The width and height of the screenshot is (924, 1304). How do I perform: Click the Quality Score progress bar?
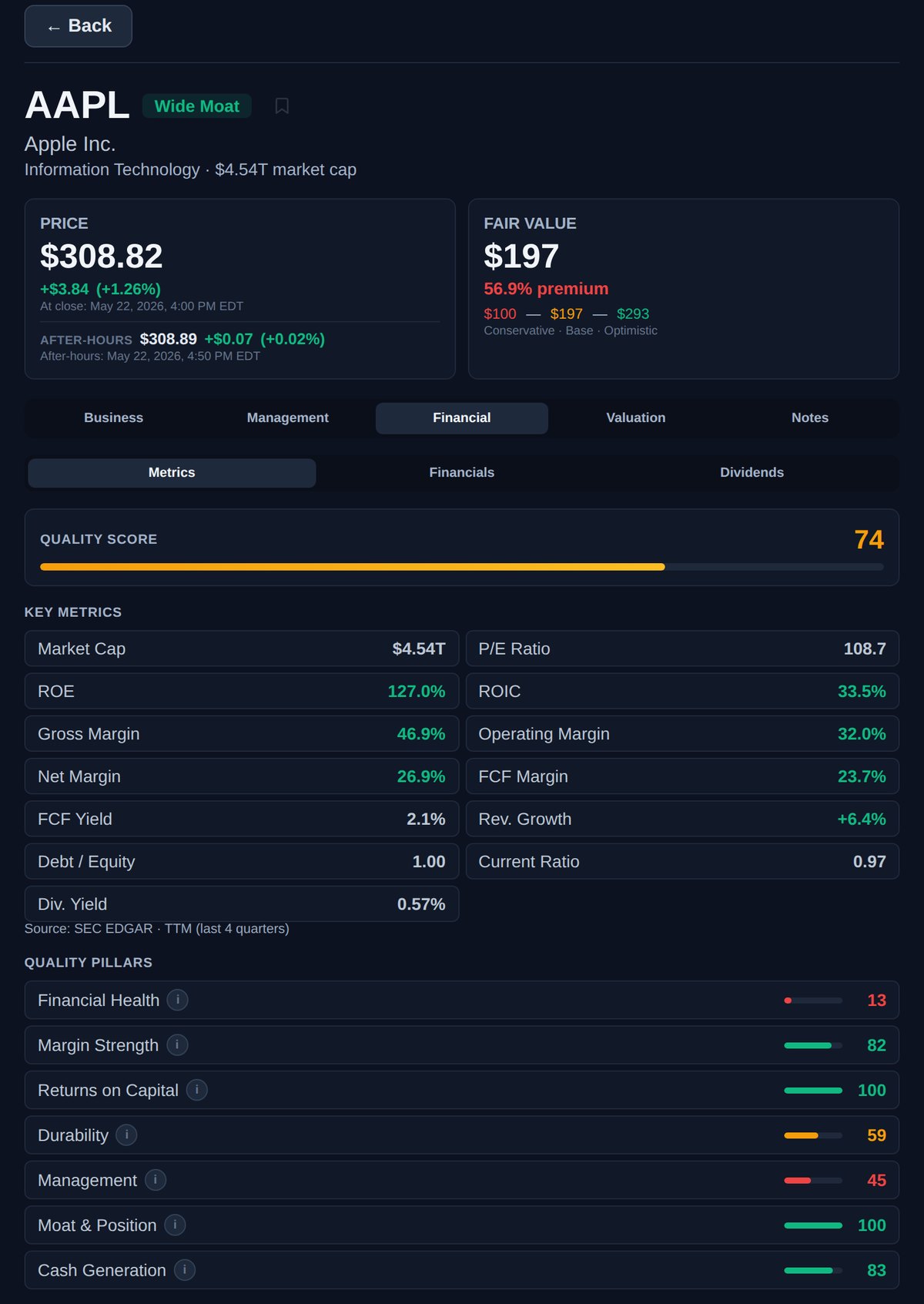(x=462, y=567)
